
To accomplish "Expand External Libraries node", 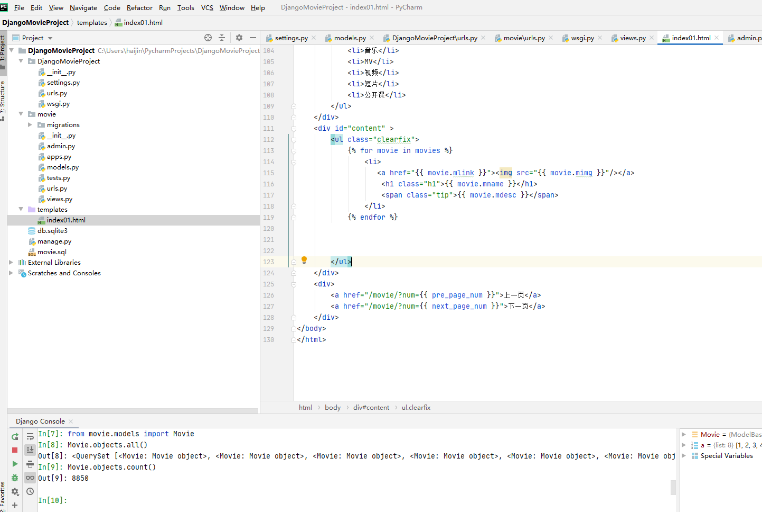I will [x=12, y=262].
